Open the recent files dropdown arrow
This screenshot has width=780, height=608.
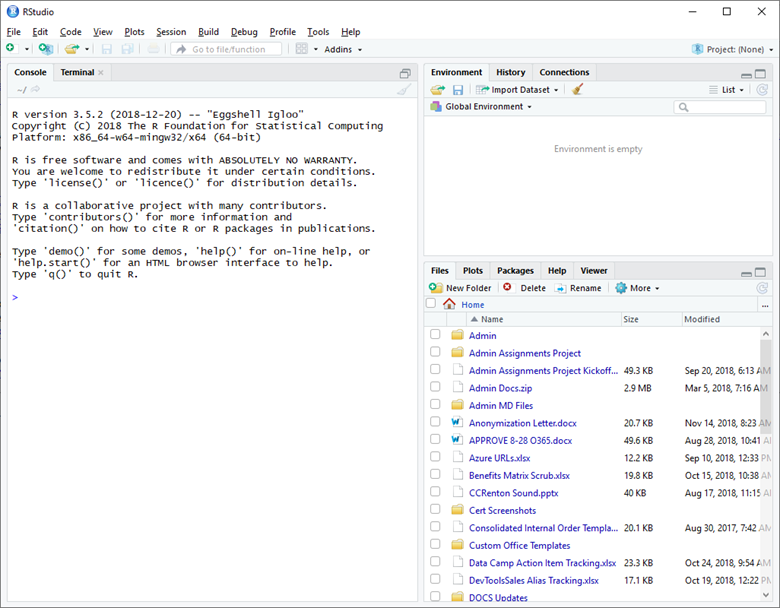tap(87, 49)
